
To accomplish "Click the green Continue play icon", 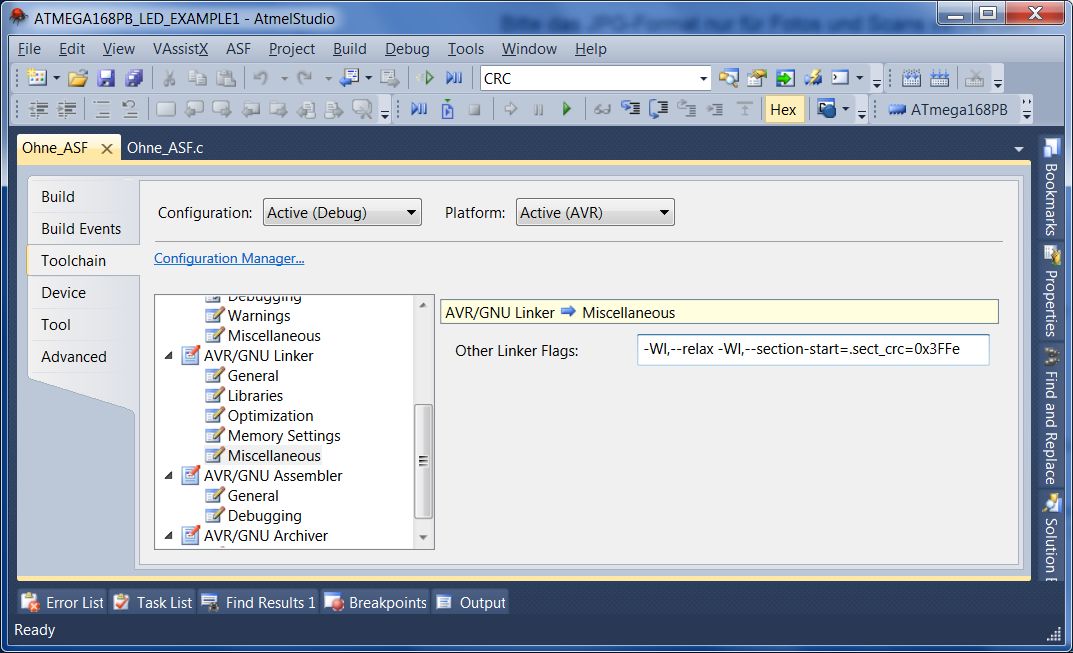I will [566, 109].
